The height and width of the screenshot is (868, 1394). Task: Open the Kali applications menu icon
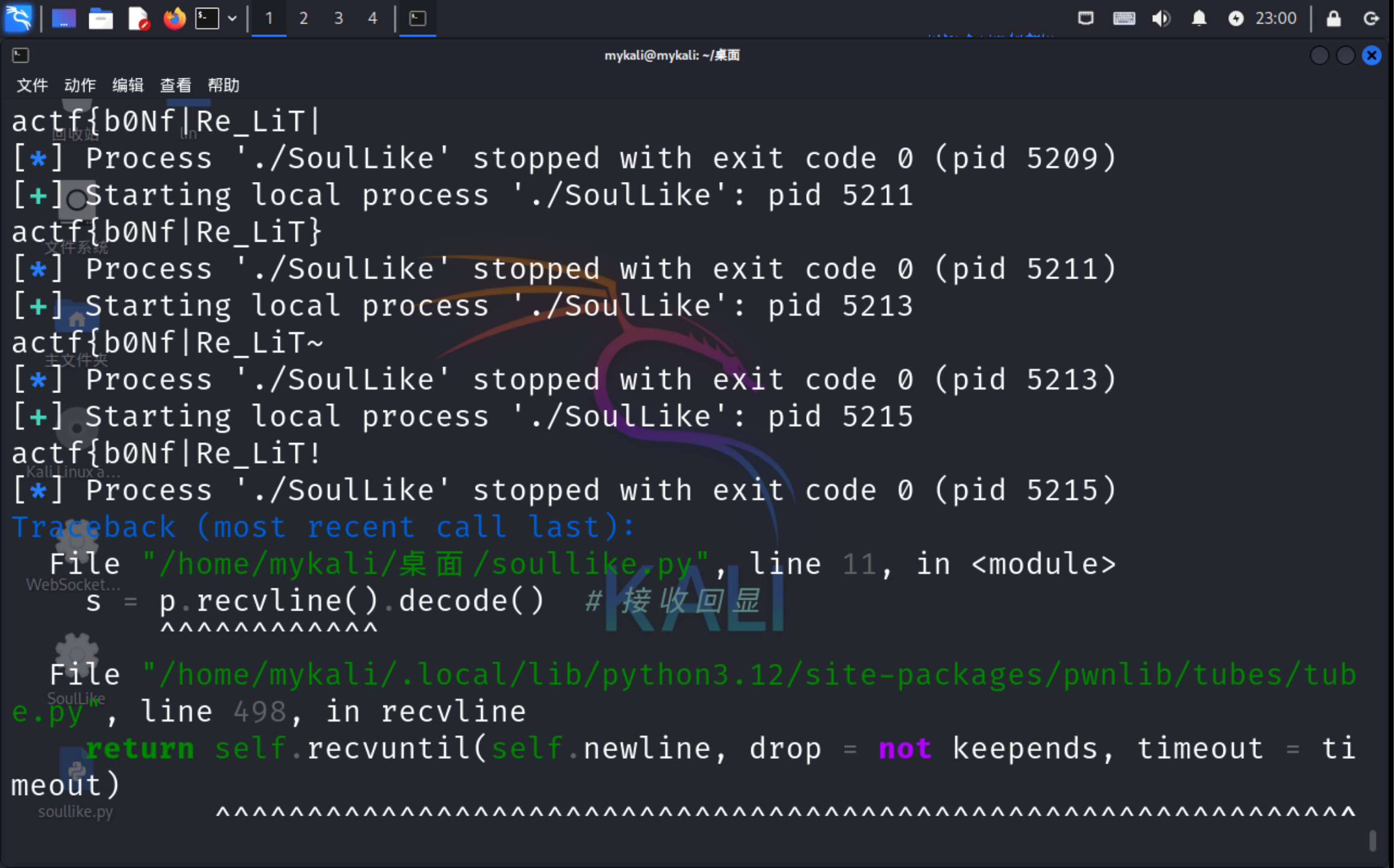tap(18, 18)
